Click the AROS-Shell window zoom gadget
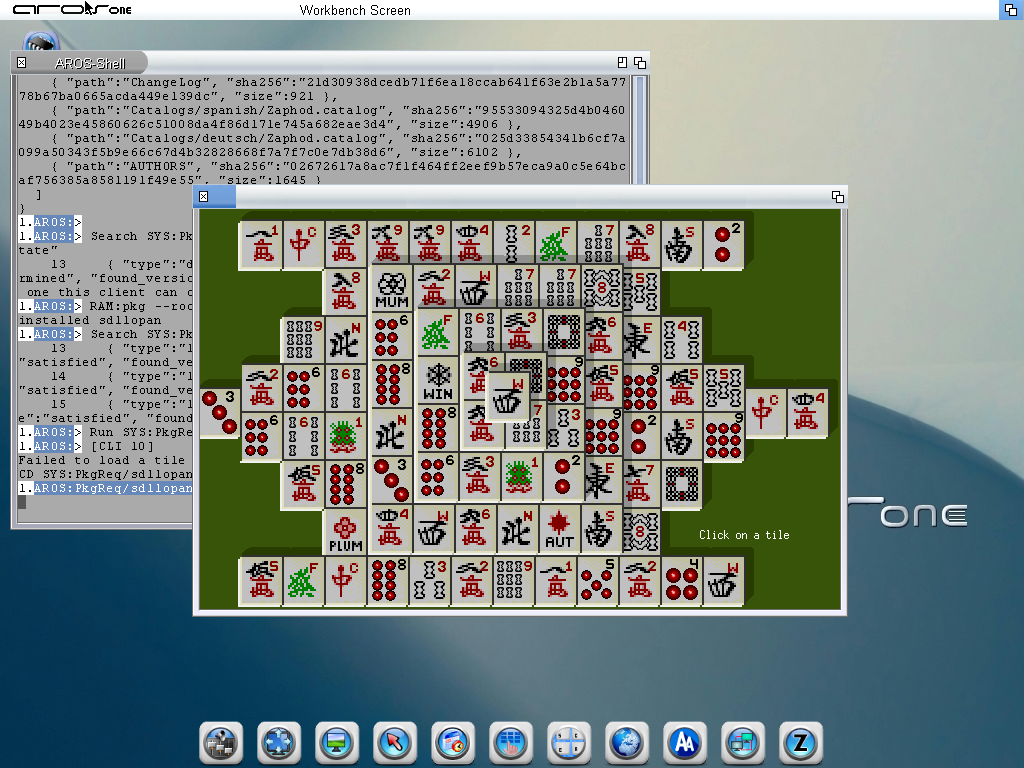Viewport: 1024px width, 768px height. click(622, 63)
